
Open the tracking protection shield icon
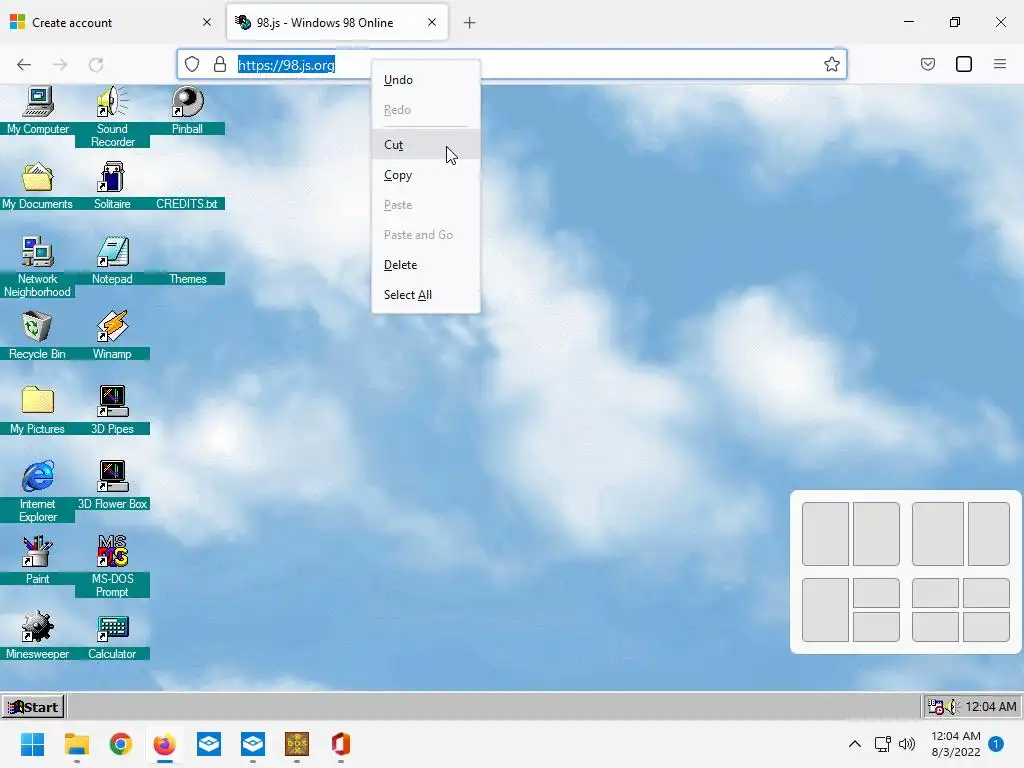click(191, 64)
